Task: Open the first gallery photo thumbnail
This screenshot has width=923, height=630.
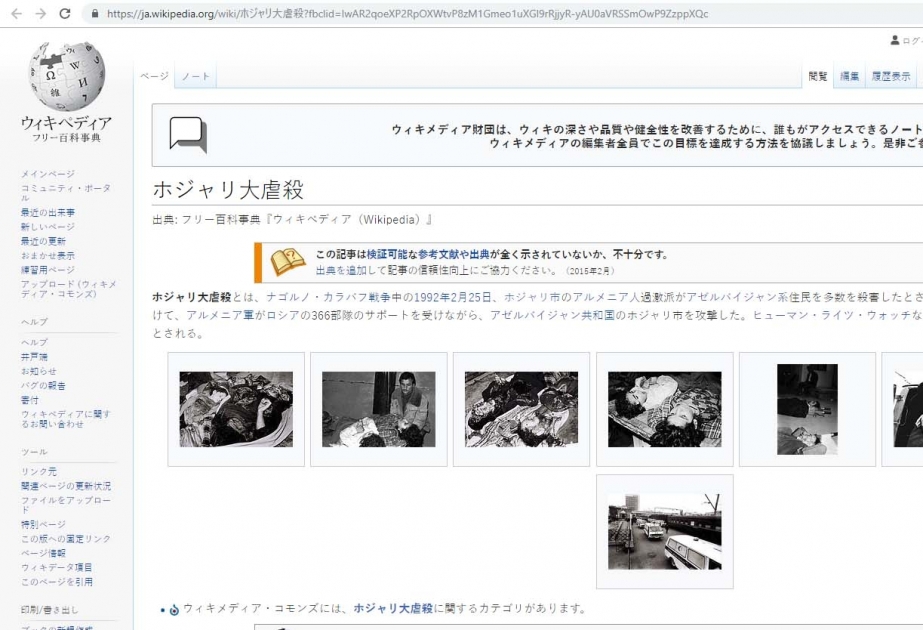Action: coord(236,409)
